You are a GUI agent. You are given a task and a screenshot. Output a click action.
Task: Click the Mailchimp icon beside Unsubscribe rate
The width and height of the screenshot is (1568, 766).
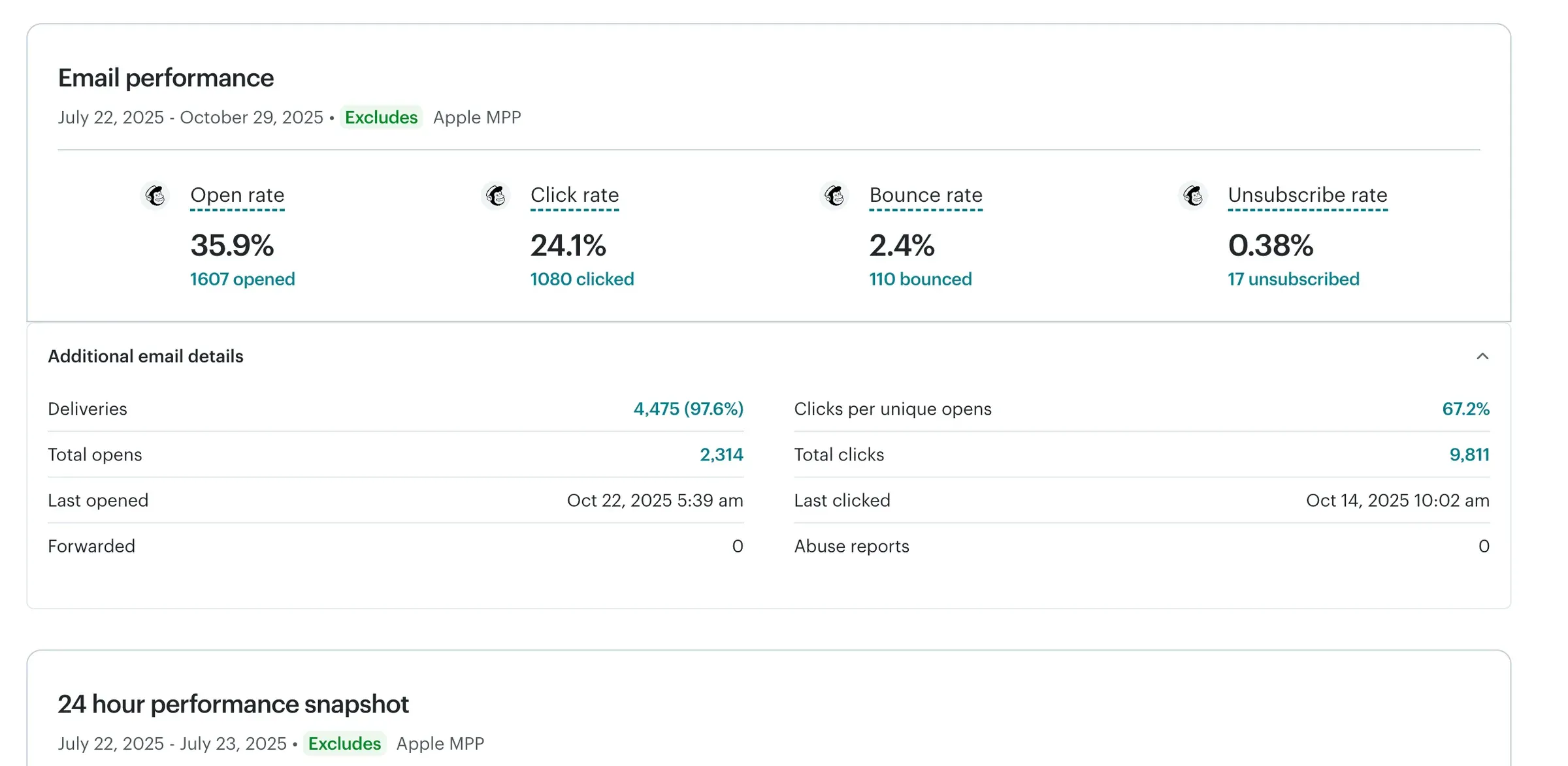[1193, 195]
